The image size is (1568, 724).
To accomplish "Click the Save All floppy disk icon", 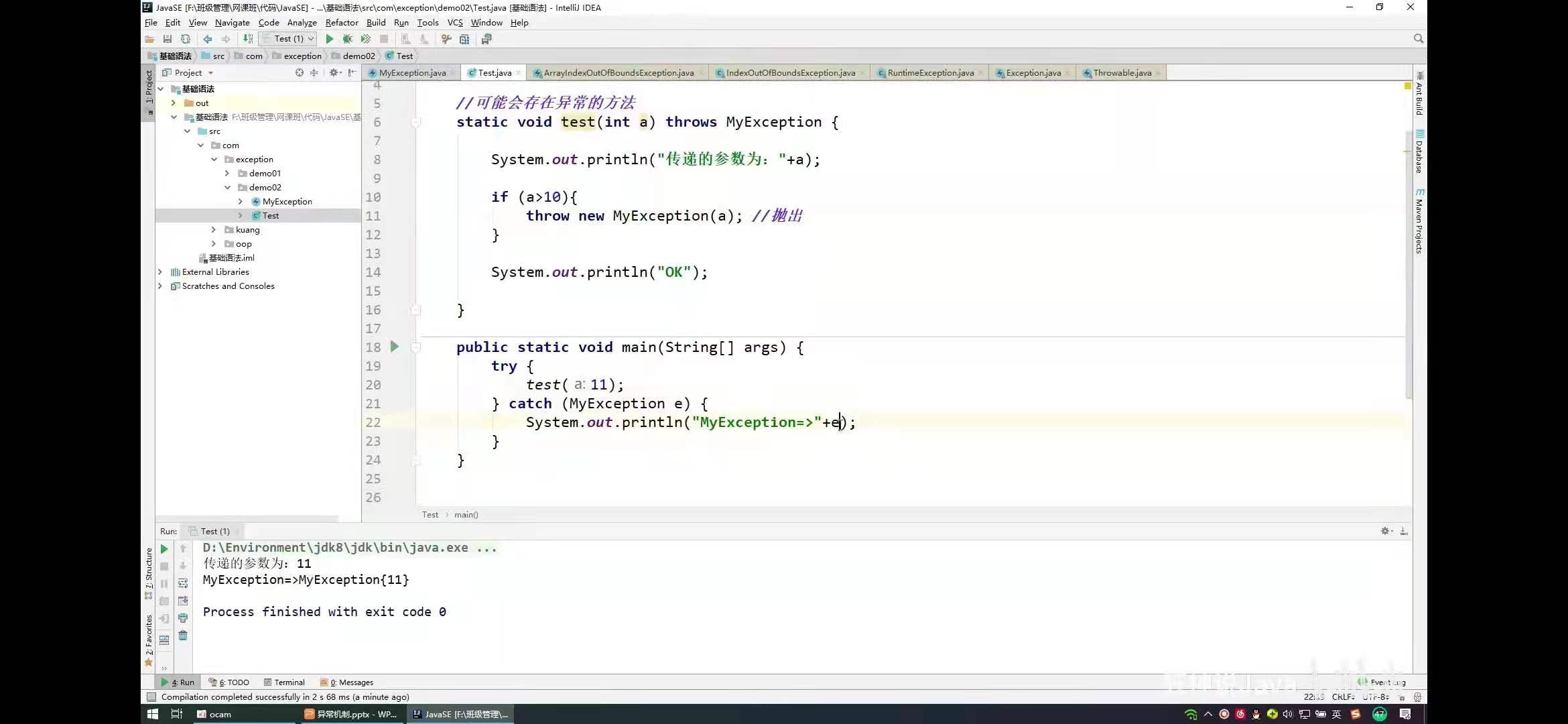I will click(168, 39).
